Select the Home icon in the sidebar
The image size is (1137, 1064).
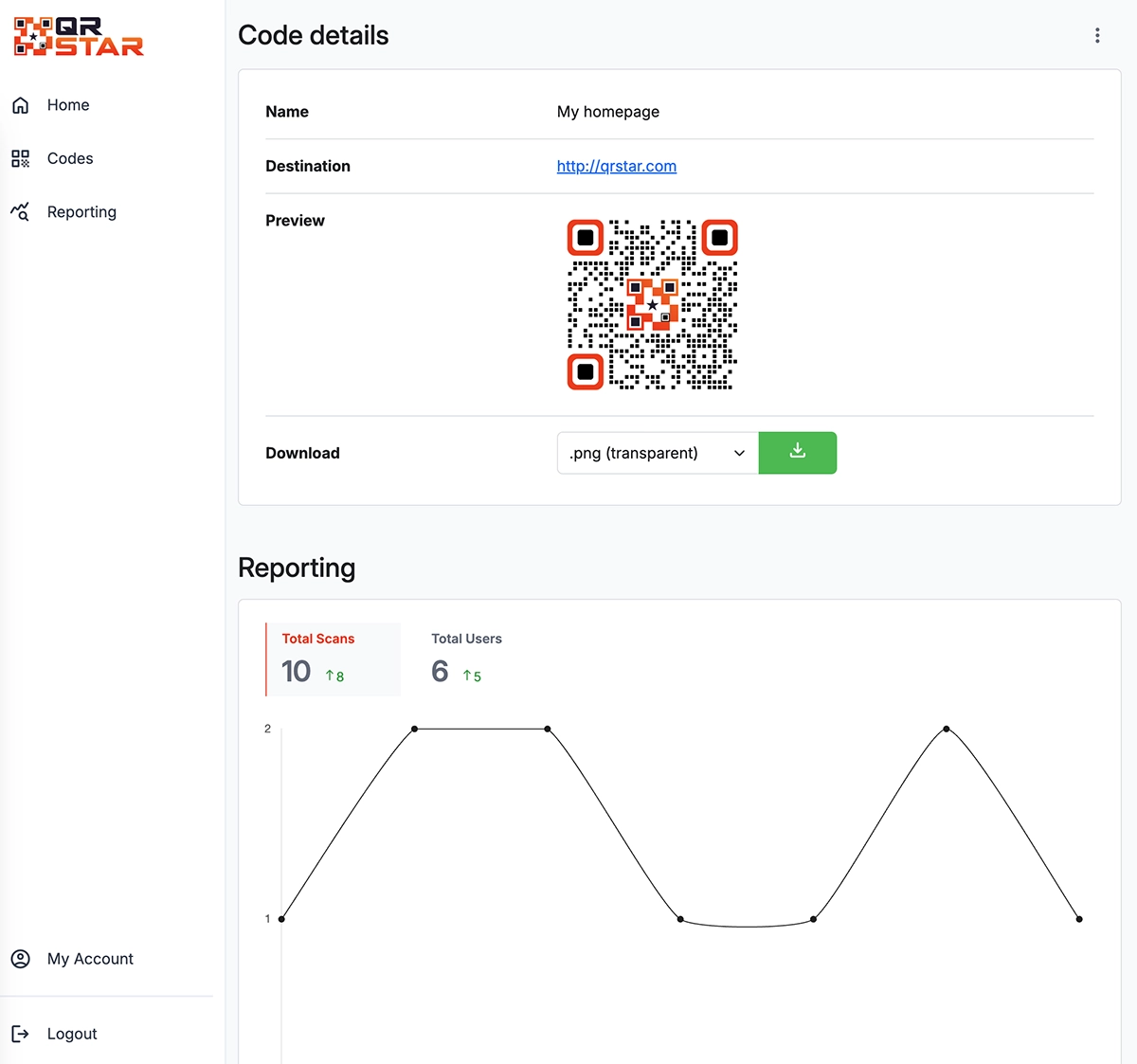[20, 105]
